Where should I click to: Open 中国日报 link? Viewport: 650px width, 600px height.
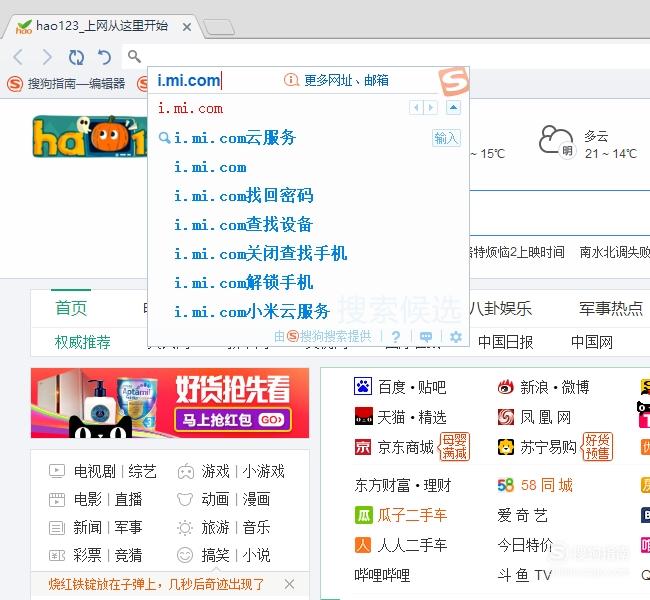pyautogui.click(x=505, y=342)
